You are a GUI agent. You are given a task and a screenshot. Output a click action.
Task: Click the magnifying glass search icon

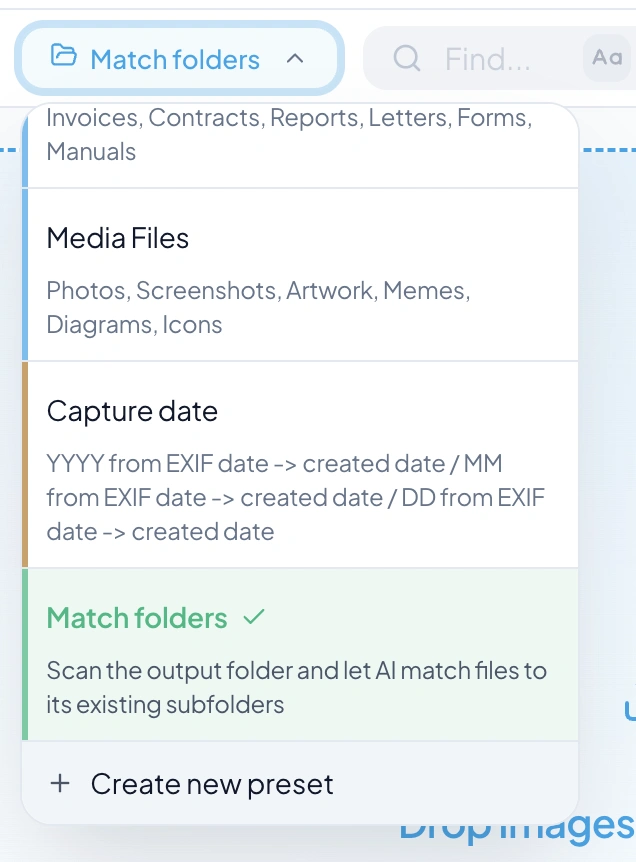tap(406, 58)
